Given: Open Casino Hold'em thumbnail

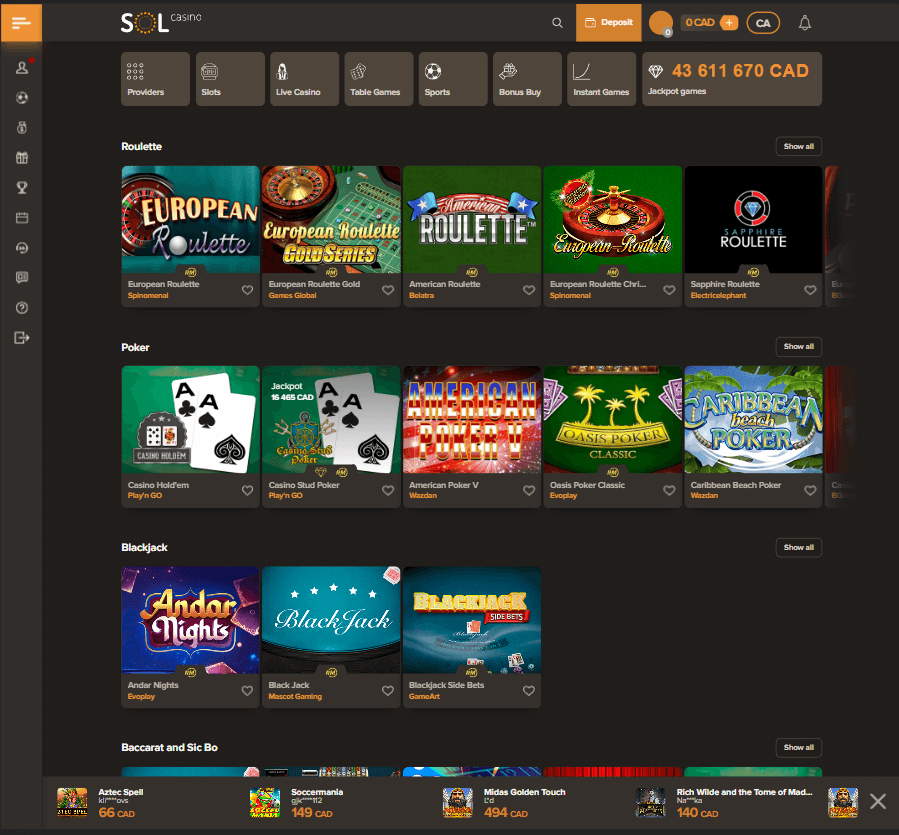Looking at the screenshot, I should coord(190,420).
